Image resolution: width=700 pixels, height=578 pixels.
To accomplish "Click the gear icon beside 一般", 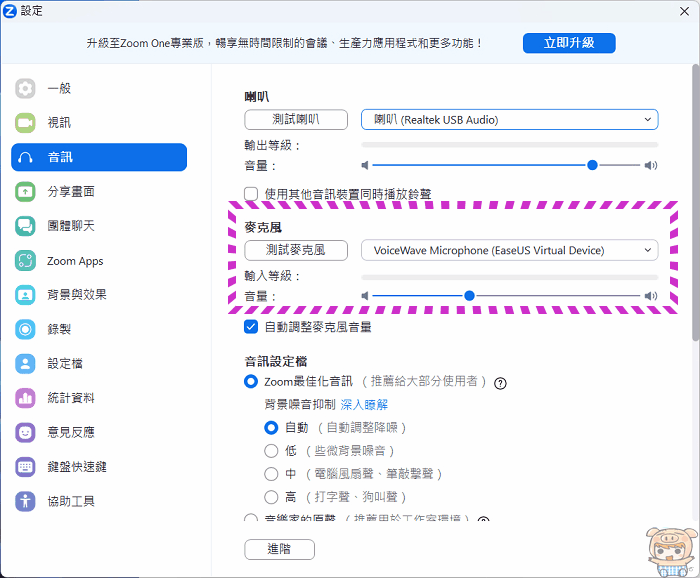I will [25, 88].
